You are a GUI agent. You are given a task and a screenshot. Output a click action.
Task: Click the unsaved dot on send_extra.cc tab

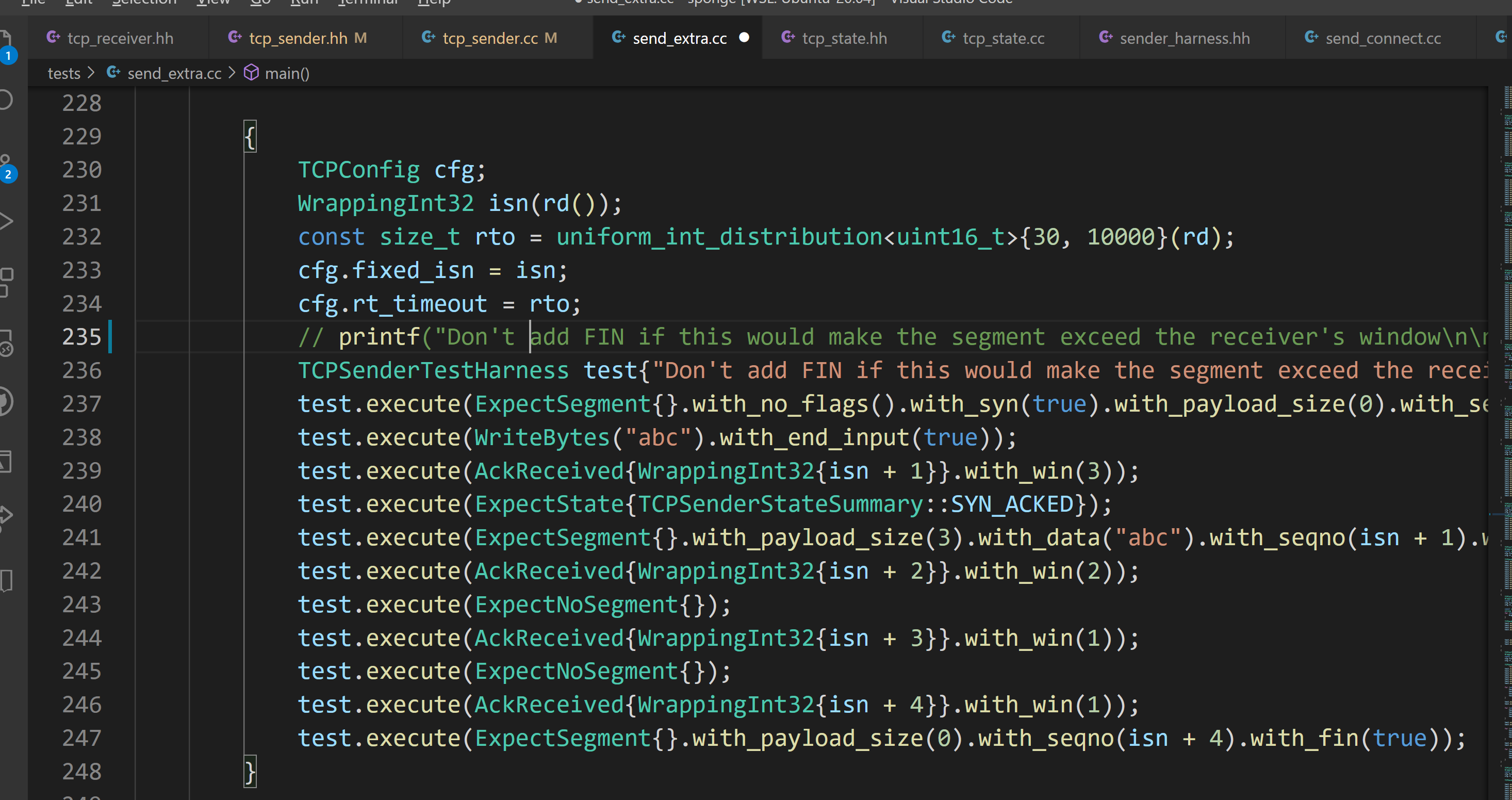[x=744, y=38]
